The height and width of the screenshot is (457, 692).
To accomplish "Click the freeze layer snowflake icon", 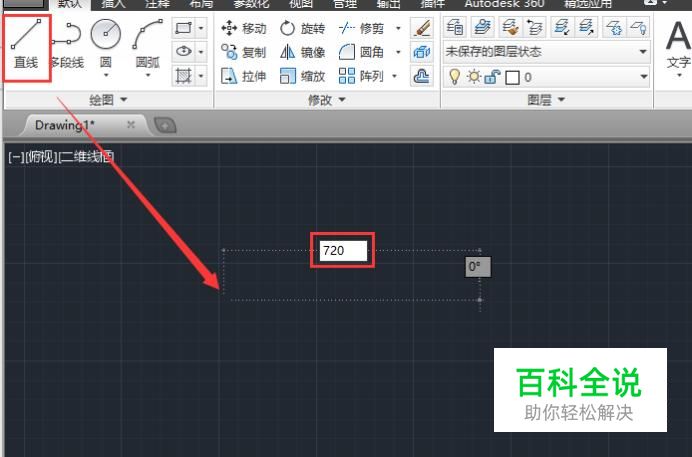I will pyautogui.click(x=613, y=28).
